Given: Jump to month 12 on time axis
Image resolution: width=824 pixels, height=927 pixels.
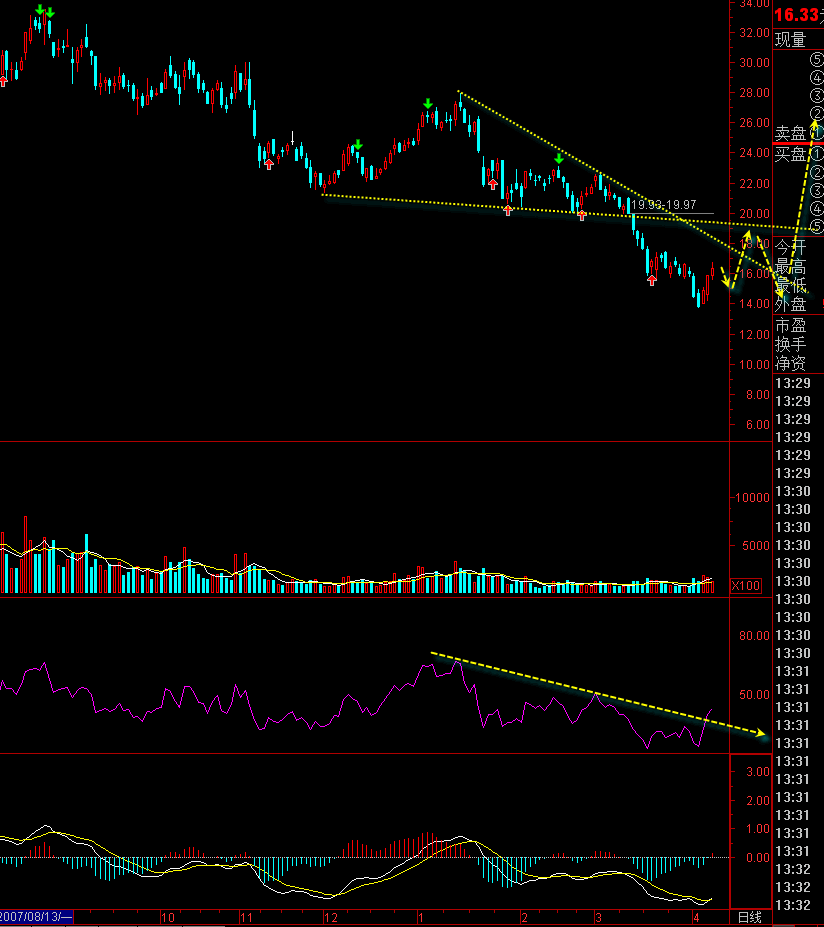Looking at the screenshot, I should pyautogui.click(x=330, y=918).
